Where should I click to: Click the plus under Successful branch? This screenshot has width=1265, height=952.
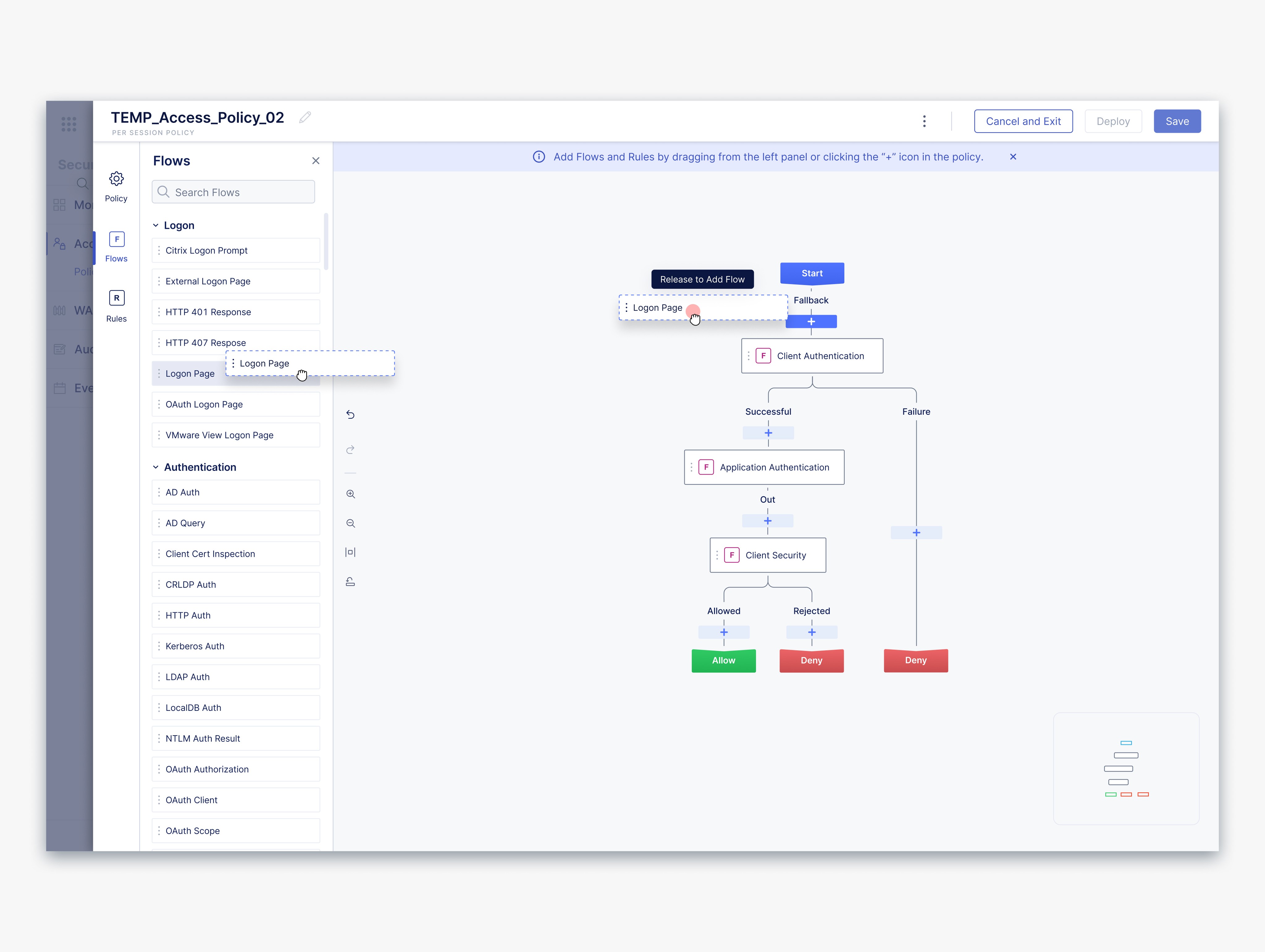768,433
